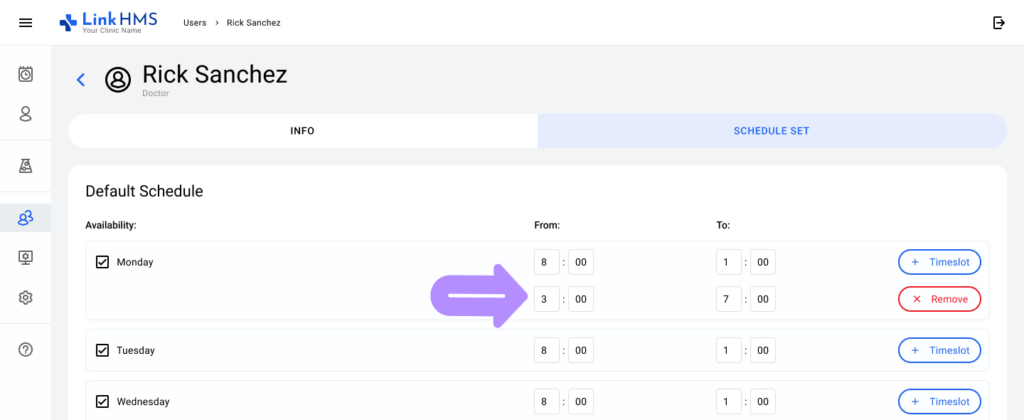Click the logout icon
The height and width of the screenshot is (420, 1024).
(999, 23)
